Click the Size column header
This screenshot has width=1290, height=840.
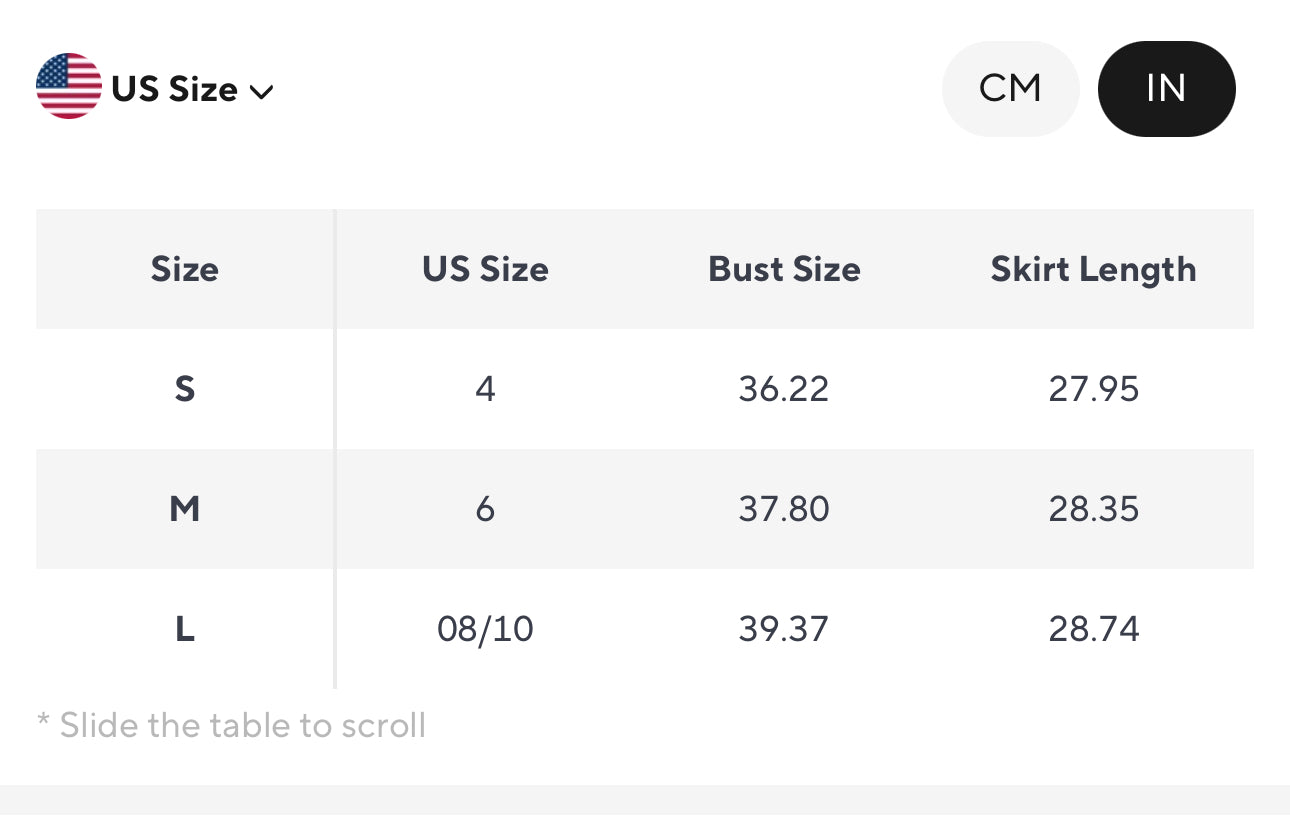click(185, 269)
